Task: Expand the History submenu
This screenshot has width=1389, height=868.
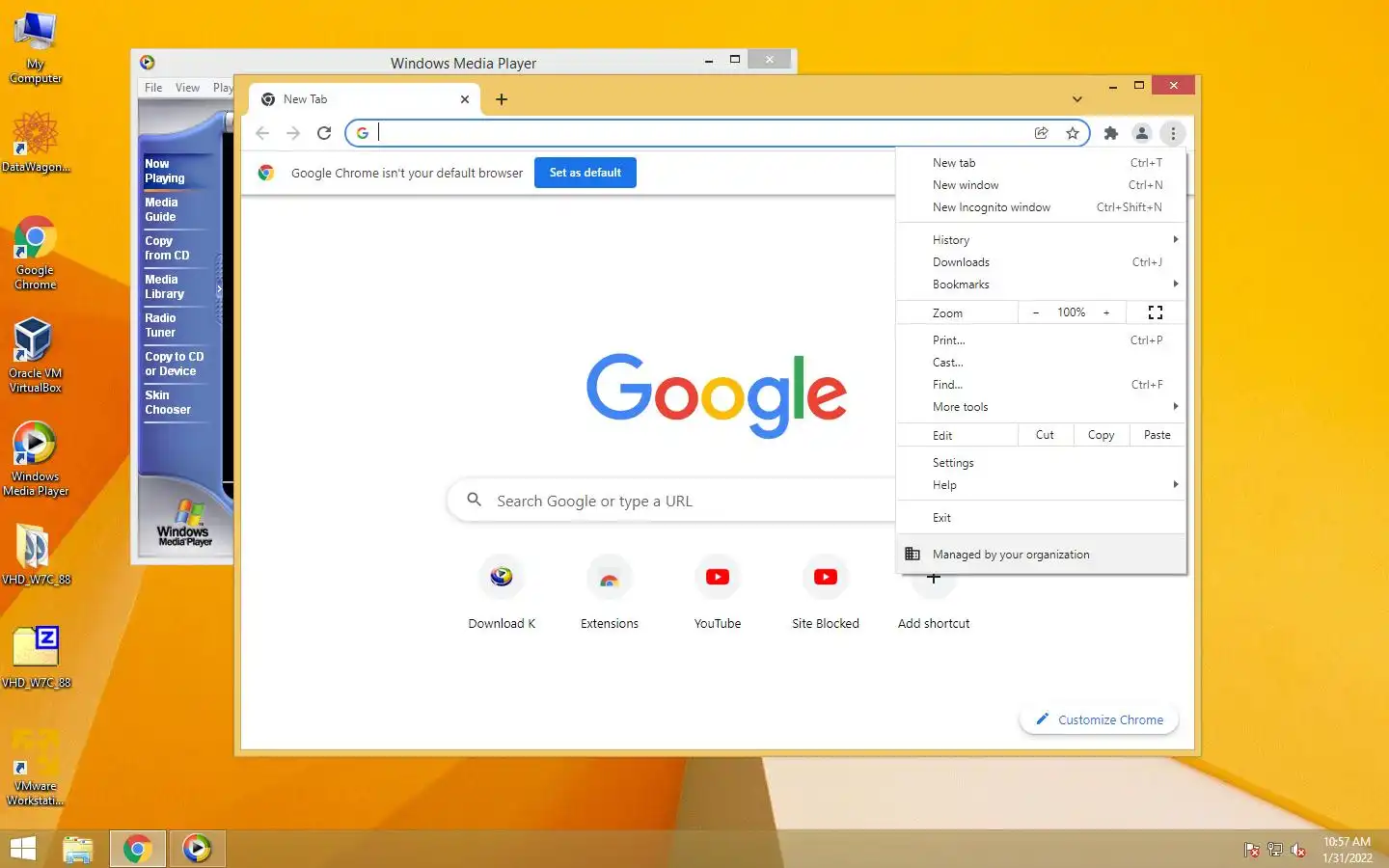Action: click(x=1042, y=240)
